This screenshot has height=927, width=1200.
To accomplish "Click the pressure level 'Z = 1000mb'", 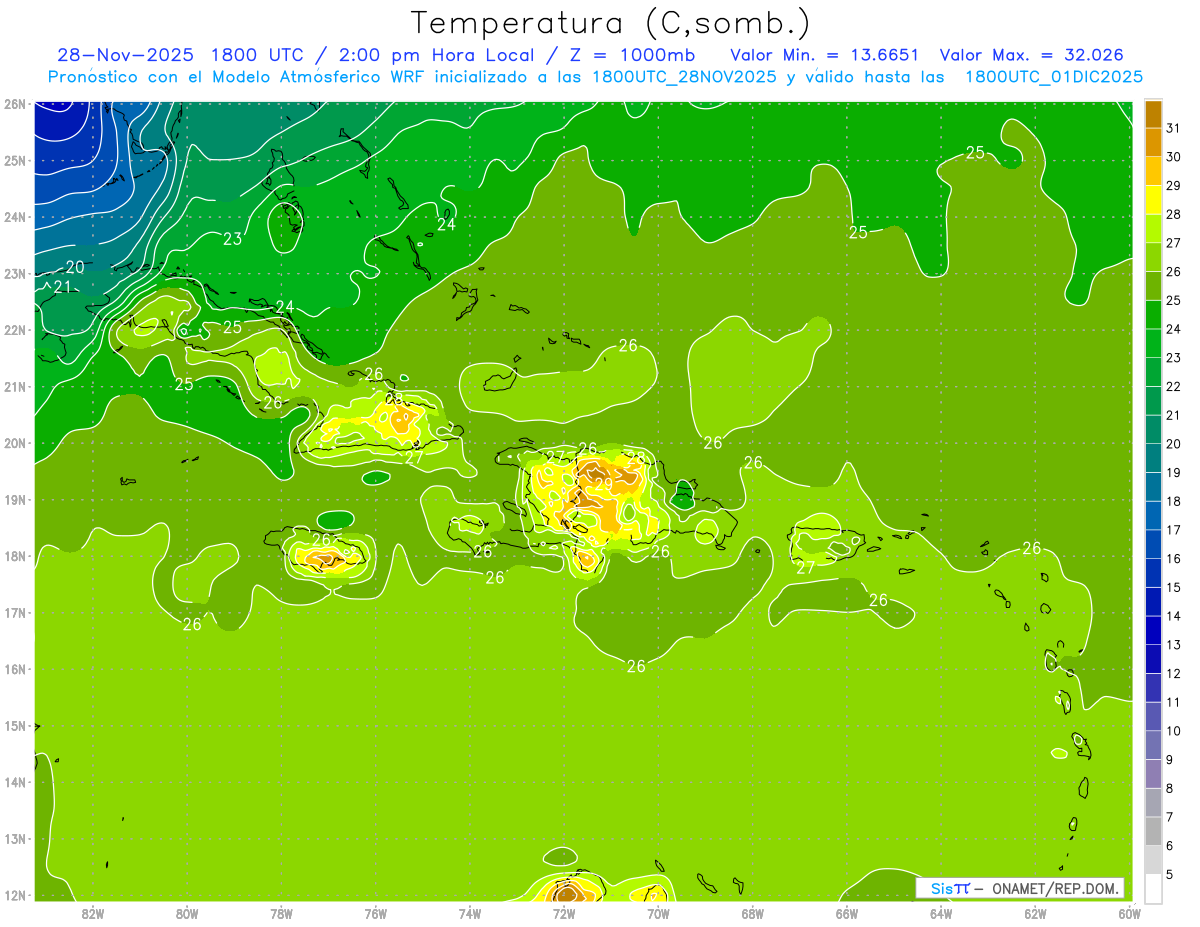I will click(631, 55).
